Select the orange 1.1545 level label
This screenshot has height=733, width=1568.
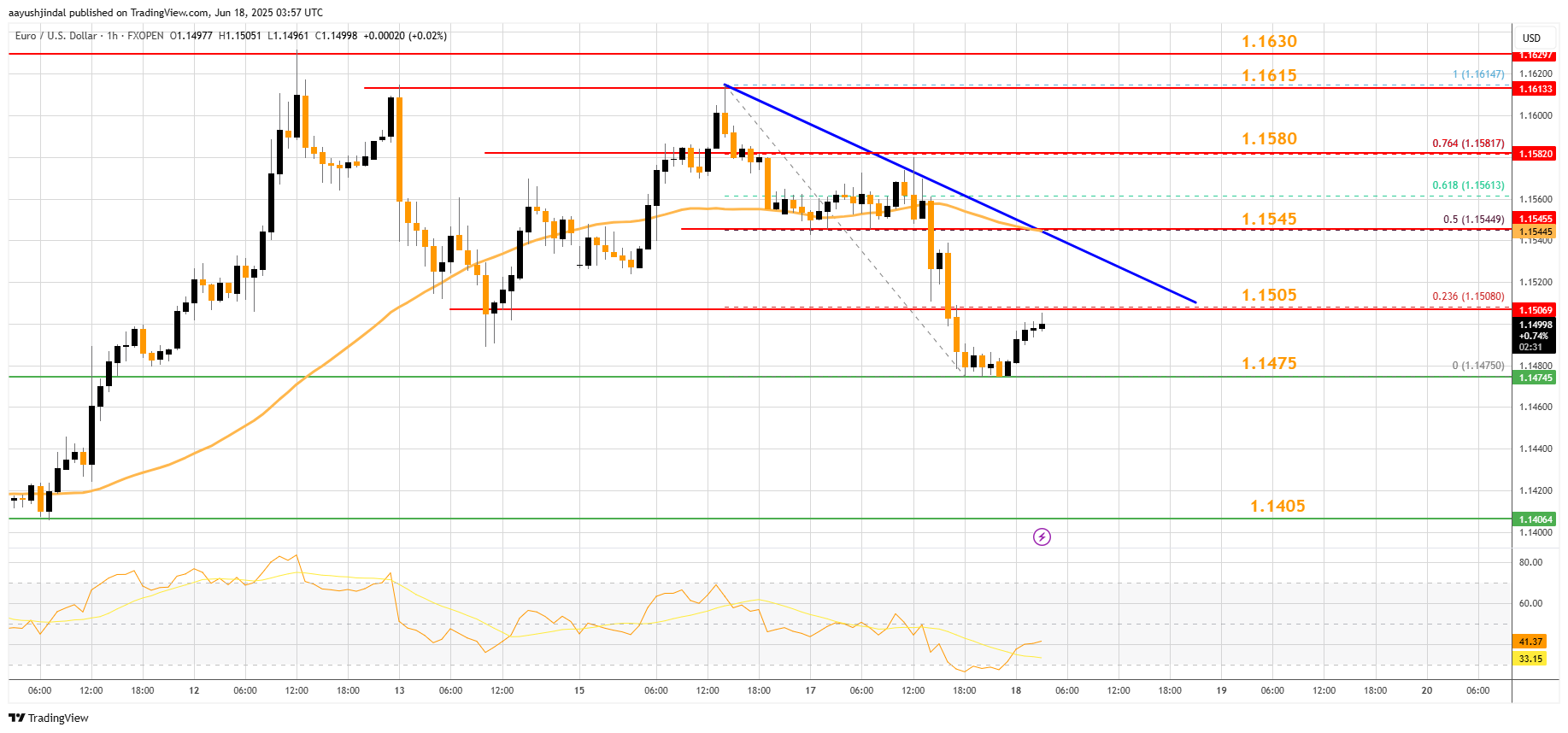point(1269,219)
